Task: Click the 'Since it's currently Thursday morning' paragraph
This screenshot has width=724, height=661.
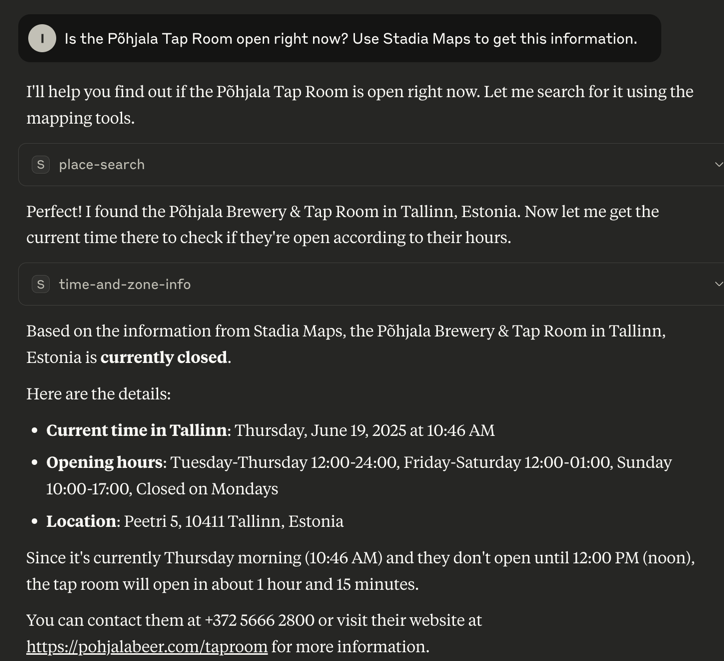Action: pos(360,571)
